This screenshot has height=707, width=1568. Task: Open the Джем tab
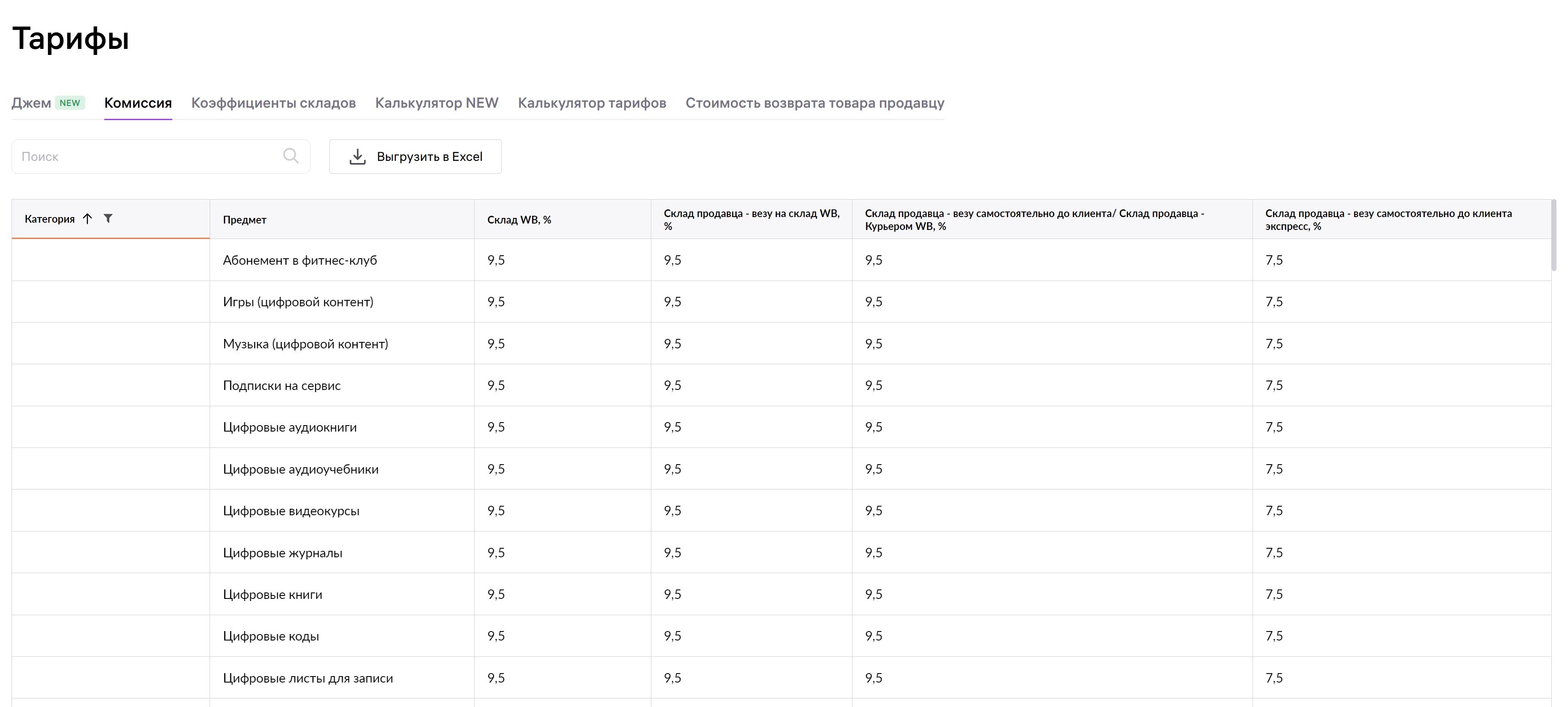click(31, 103)
